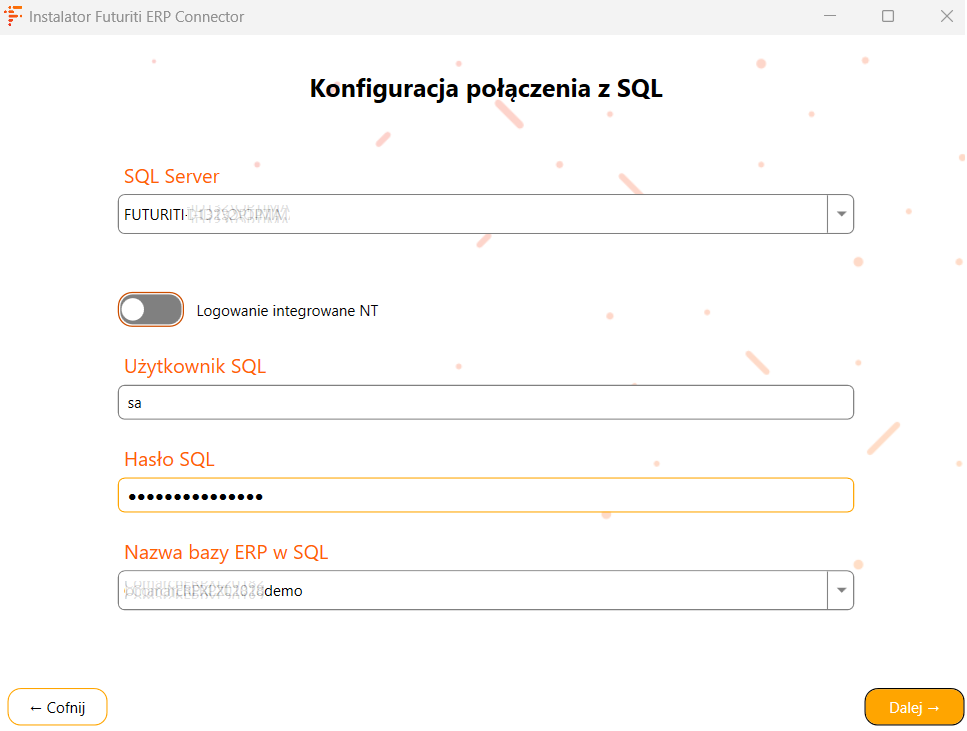Open the Nazwa bazy ERP dropdown arrow
This screenshot has width=967, height=731.
coord(841,590)
